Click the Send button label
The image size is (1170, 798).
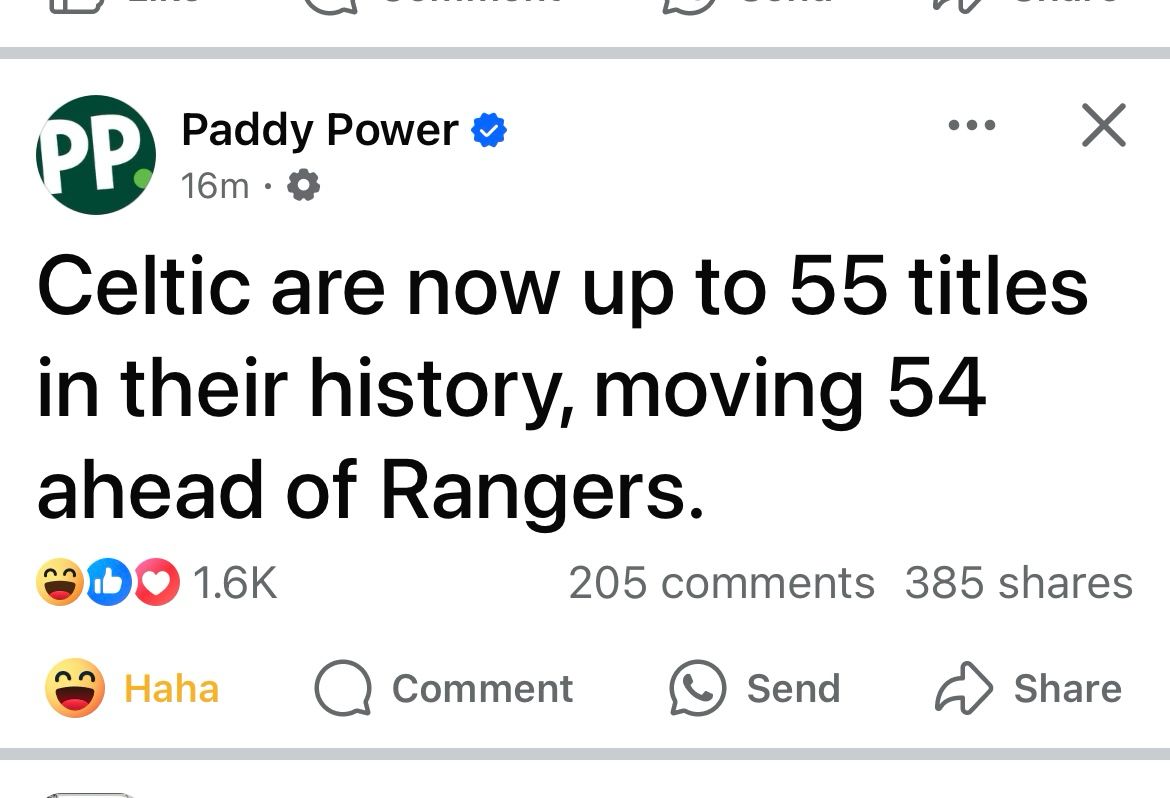point(793,688)
